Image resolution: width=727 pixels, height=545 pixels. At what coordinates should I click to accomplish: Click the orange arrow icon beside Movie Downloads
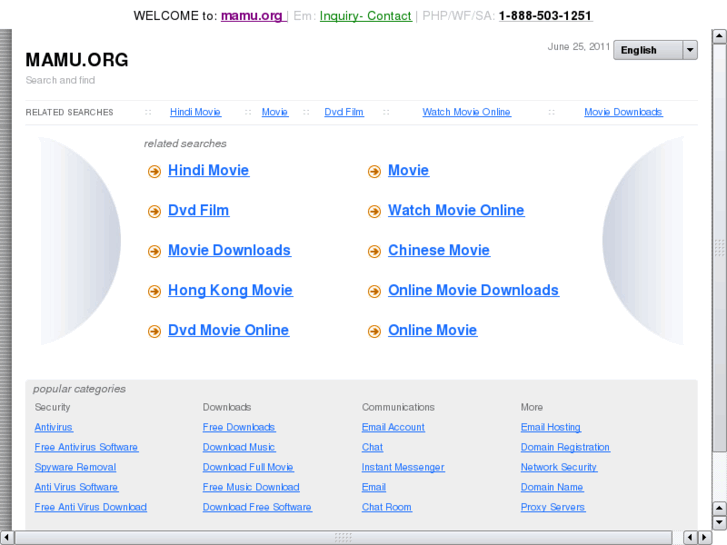pyautogui.click(x=154, y=251)
